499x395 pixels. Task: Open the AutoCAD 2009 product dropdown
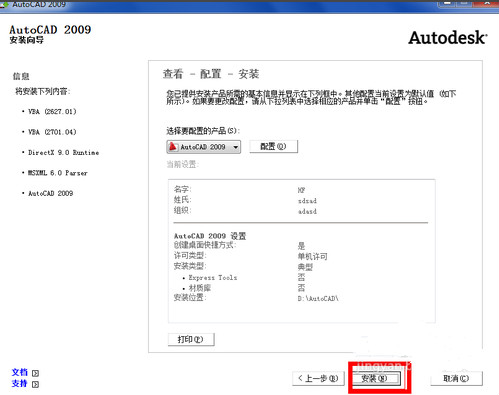[x=203, y=147]
